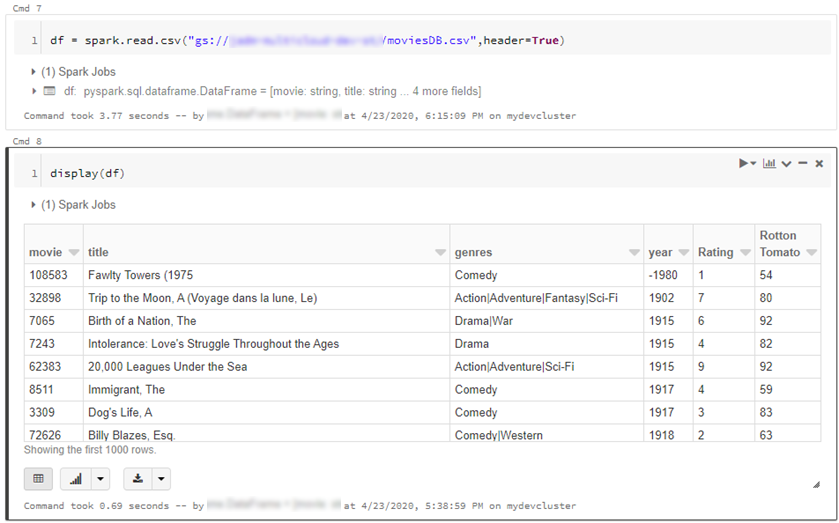Open Cmd 8 cell actions chevron menu
This screenshot has height=523, width=839.
pyautogui.click(x=786, y=164)
